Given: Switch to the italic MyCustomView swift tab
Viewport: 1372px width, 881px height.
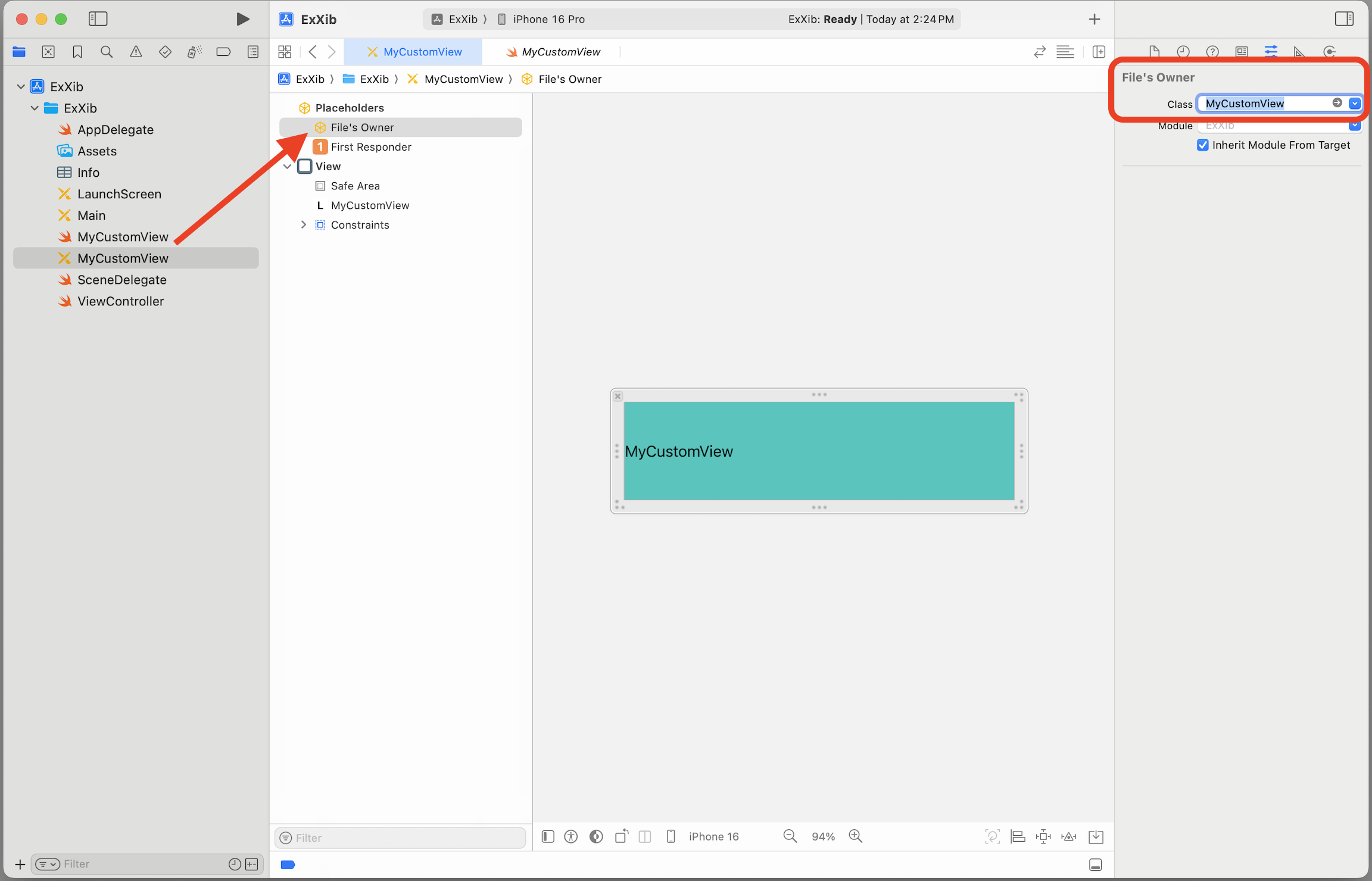Looking at the screenshot, I should [553, 52].
